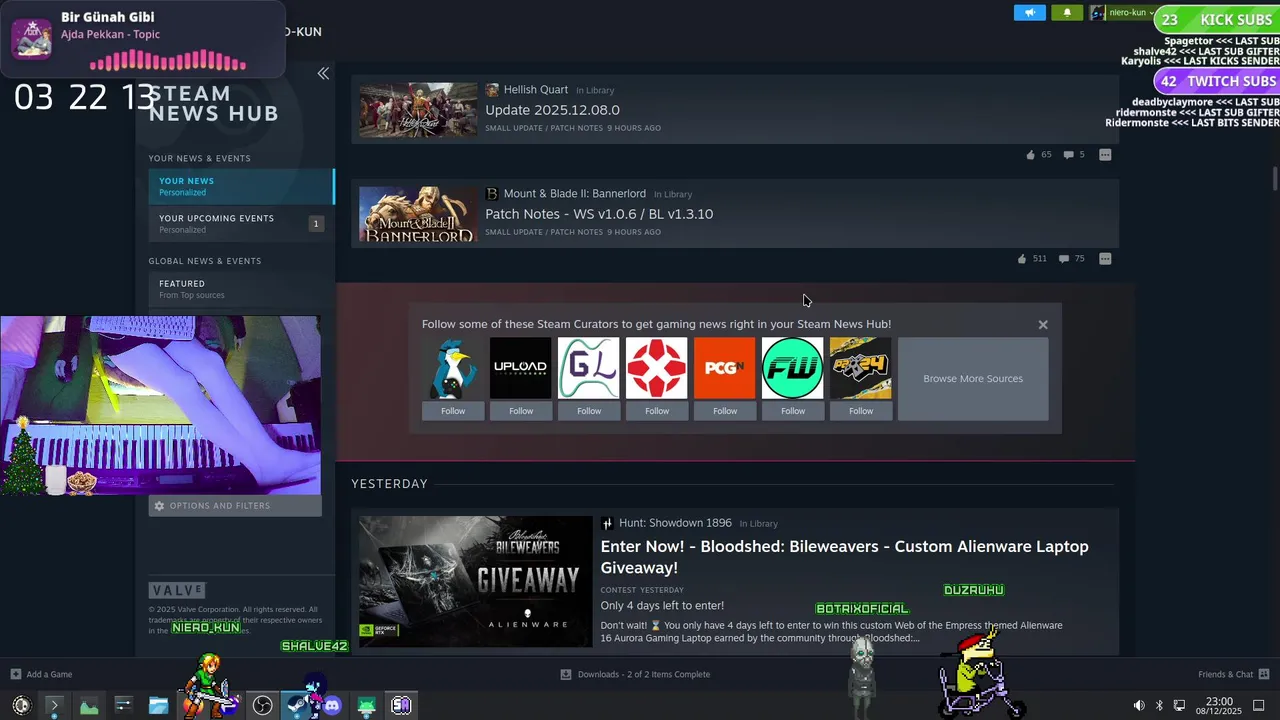Viewport: 1280px width, 720px height.
Task: Follow the Upload curator
Action: pos(521,411)
